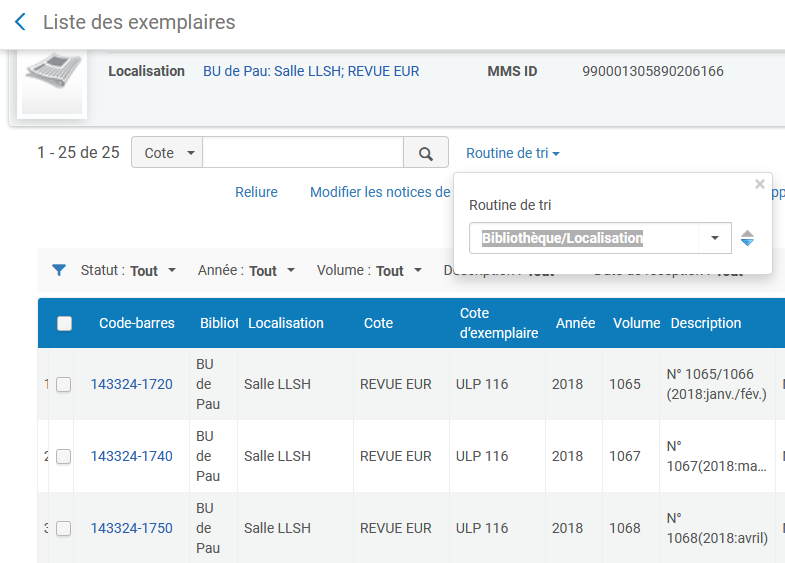Open barcode link 143324-1720

pyautogui.click(x=131, y=385)
